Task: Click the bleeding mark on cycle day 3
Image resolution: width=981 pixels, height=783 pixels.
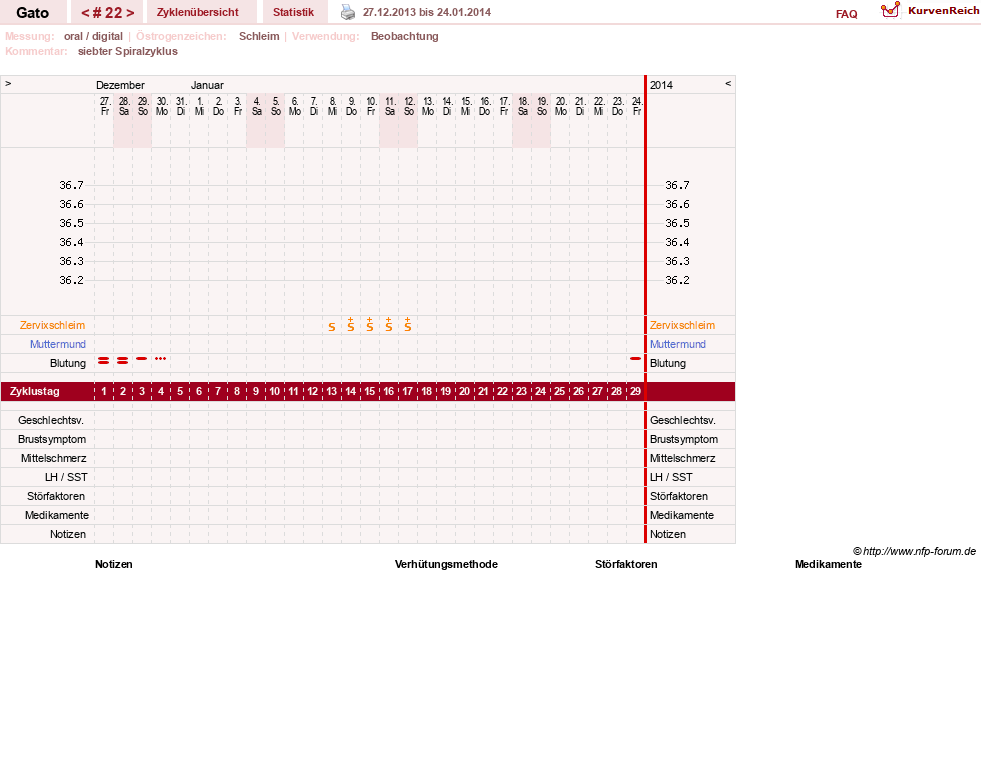Action: [141, 358]
